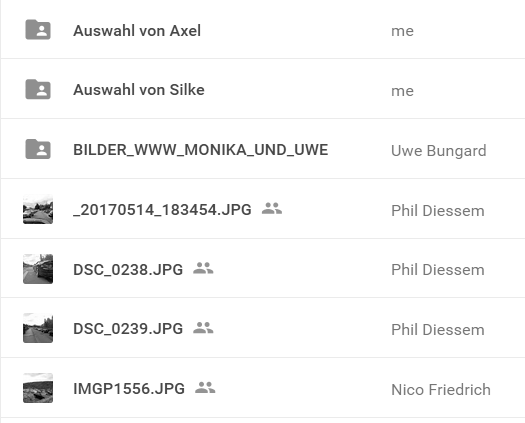Open thumbnail of IMGP1556.JPG
525x423 pixels.
[x=38, y=388]
